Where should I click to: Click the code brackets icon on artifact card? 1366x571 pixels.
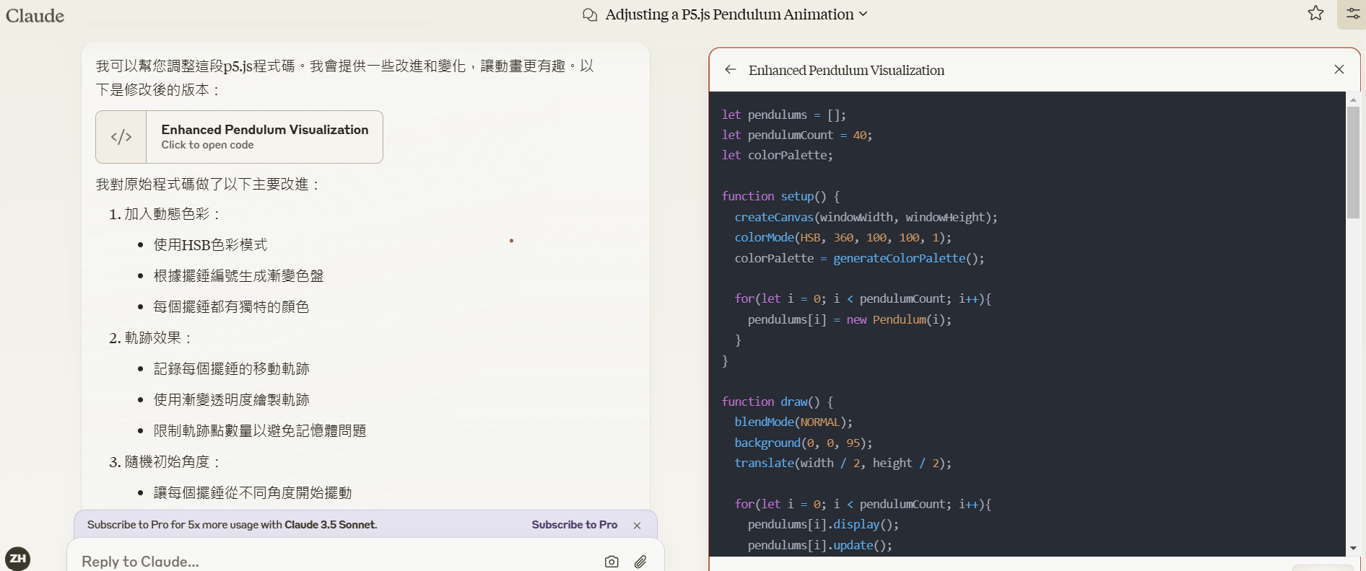tap(121, 137)
